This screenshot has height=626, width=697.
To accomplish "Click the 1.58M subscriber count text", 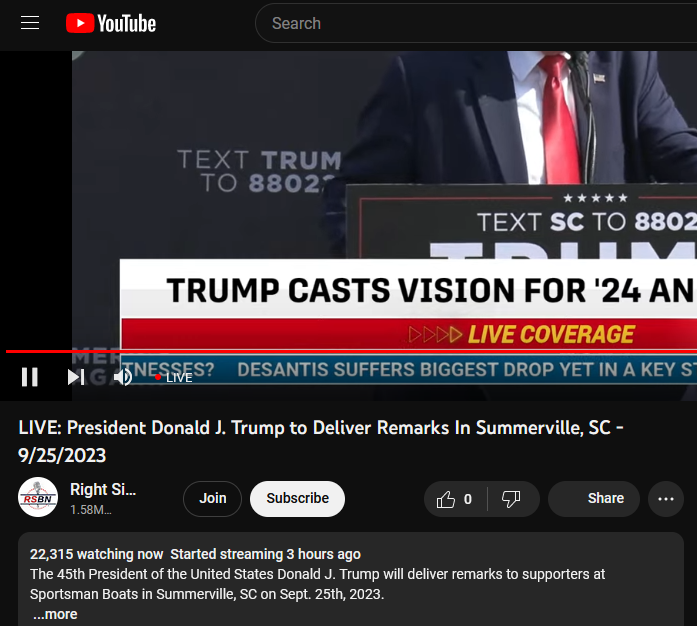I will coord(91,510).
